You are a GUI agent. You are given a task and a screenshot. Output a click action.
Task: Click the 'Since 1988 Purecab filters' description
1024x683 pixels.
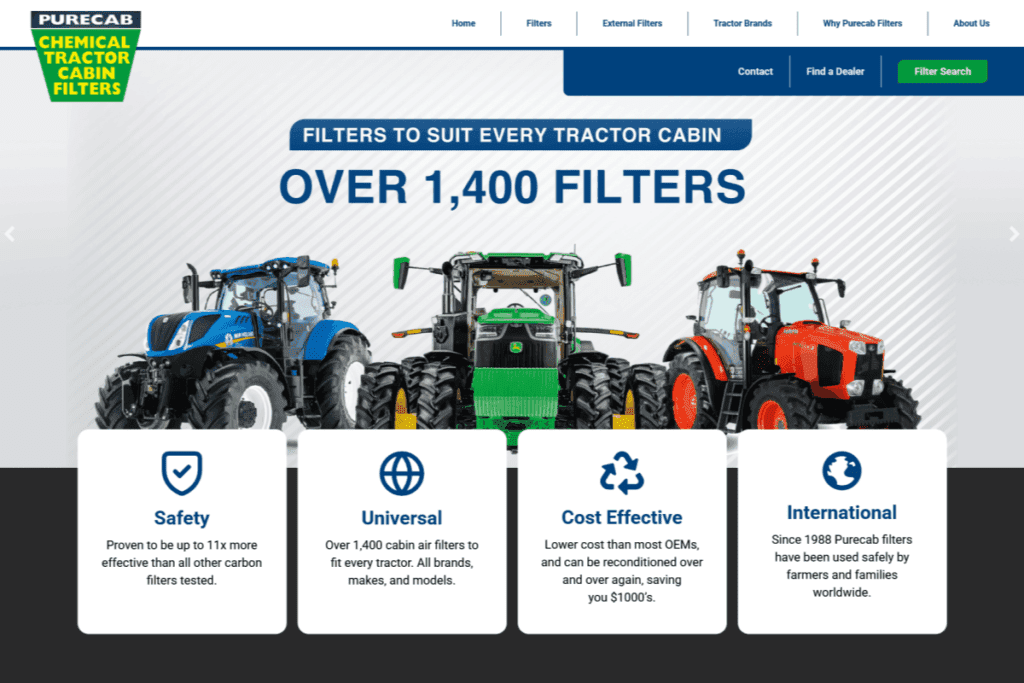pos(842,565)
